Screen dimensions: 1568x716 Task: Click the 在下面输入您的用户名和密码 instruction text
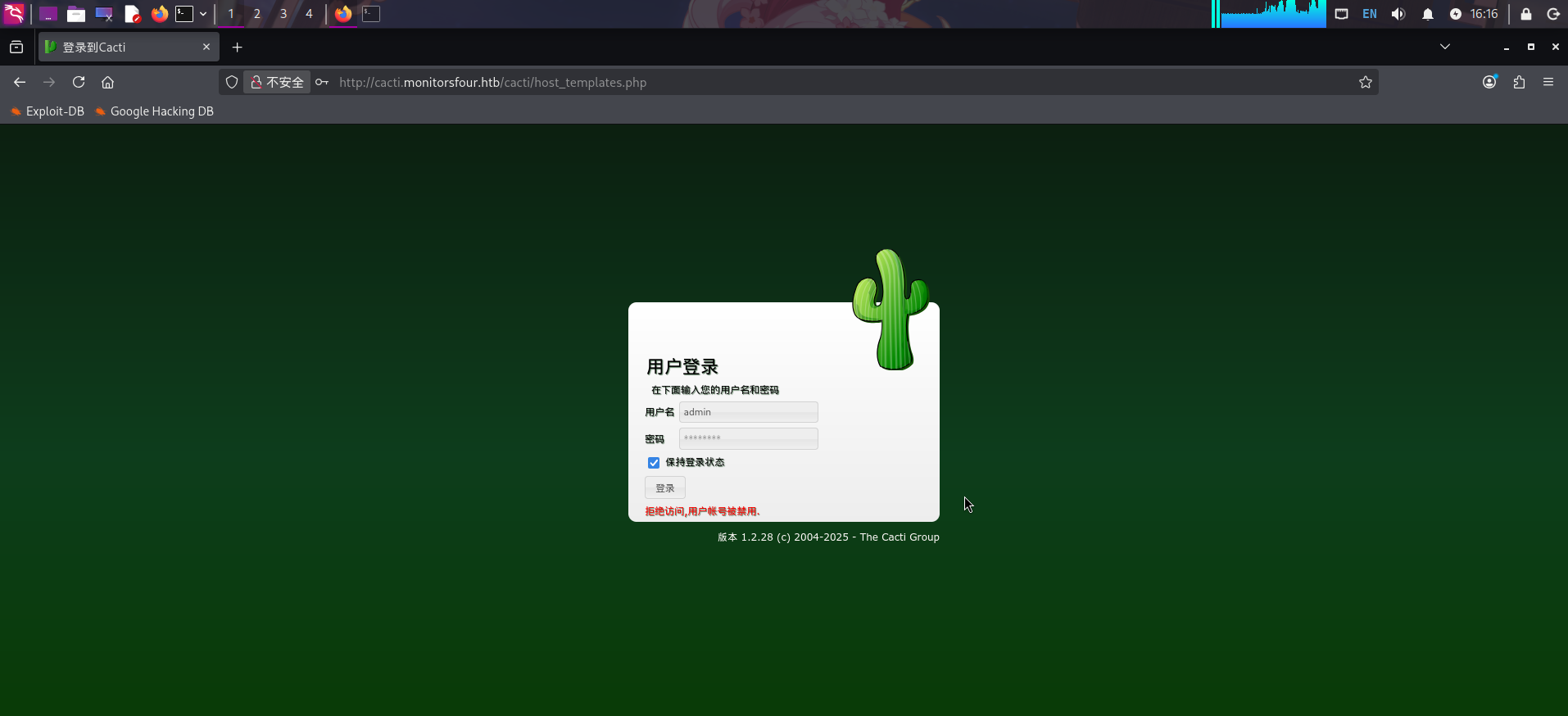(715, 390)
